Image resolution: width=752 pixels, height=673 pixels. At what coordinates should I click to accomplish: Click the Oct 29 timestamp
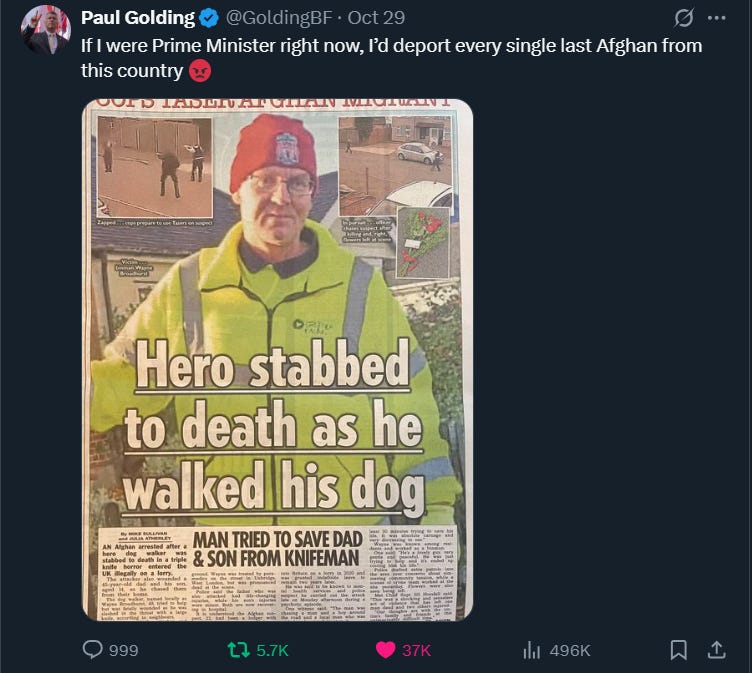pos(376,18)
